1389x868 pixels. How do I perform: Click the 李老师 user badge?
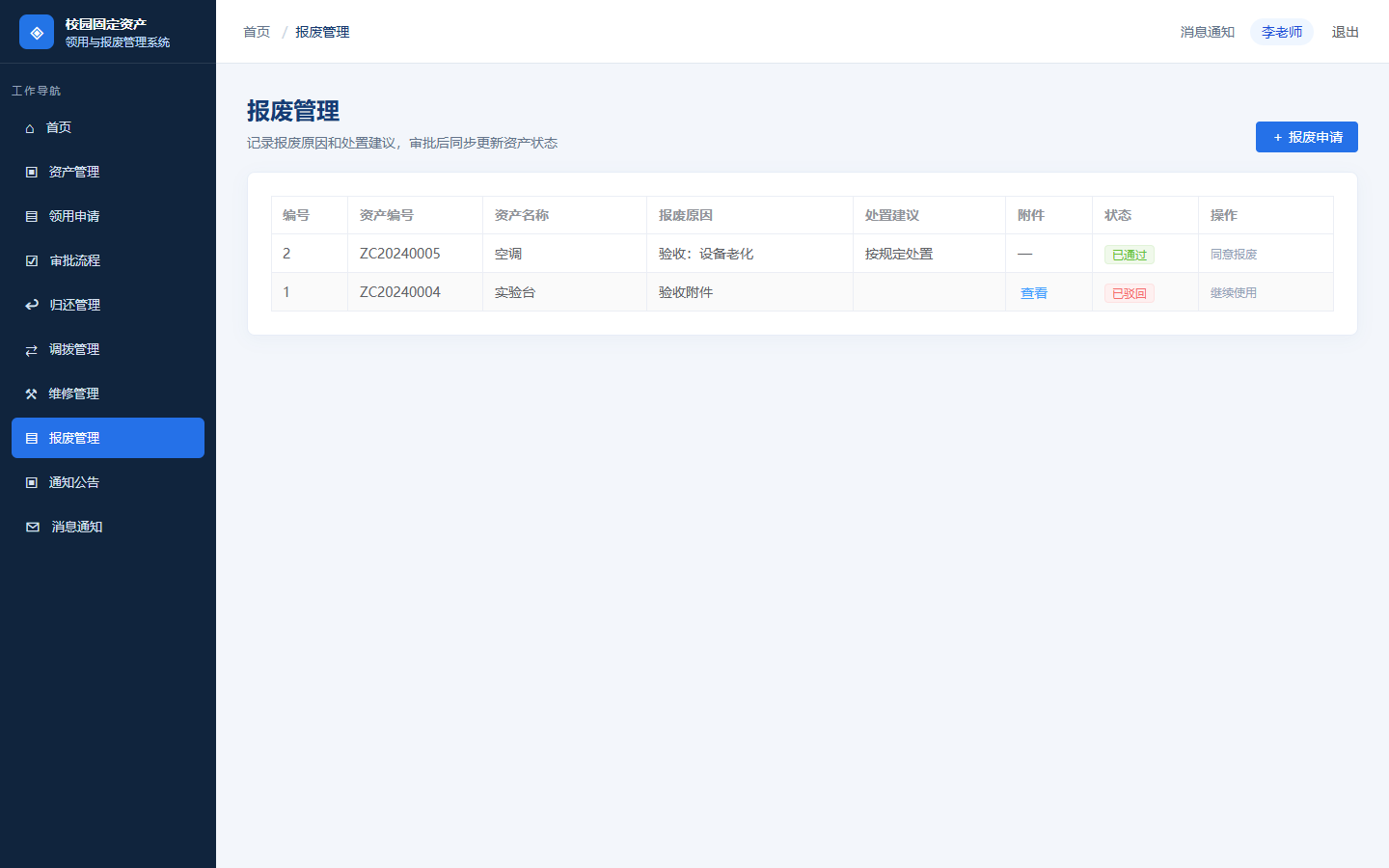click(1282, 32)
